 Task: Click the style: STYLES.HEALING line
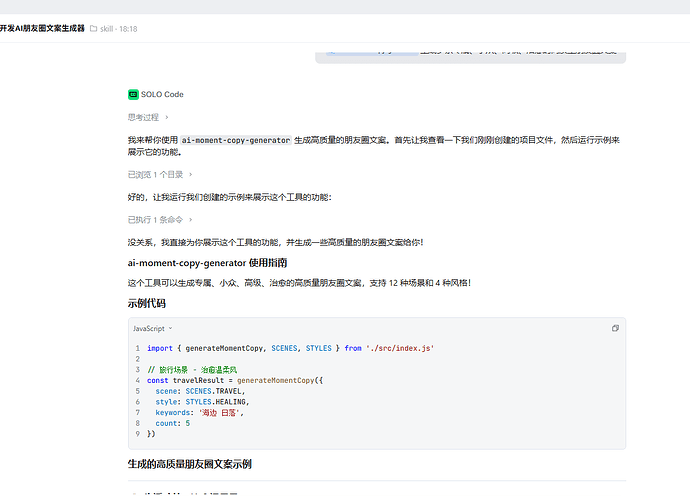(x=202, y=402)
